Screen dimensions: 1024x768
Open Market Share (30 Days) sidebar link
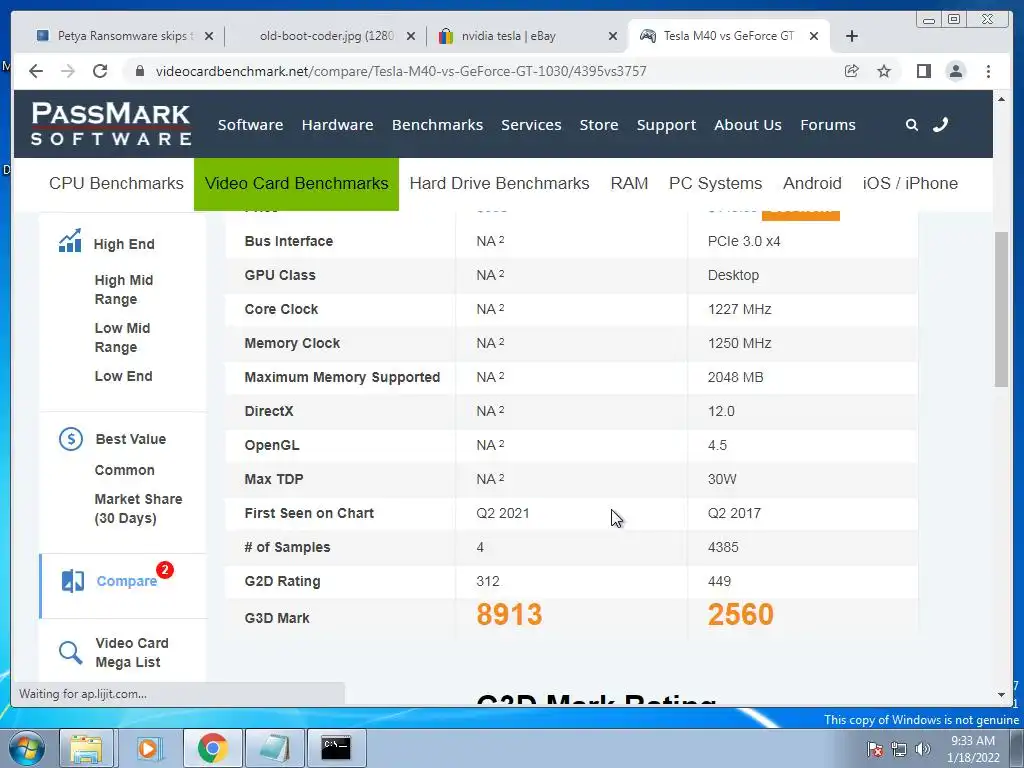point(138,508)
